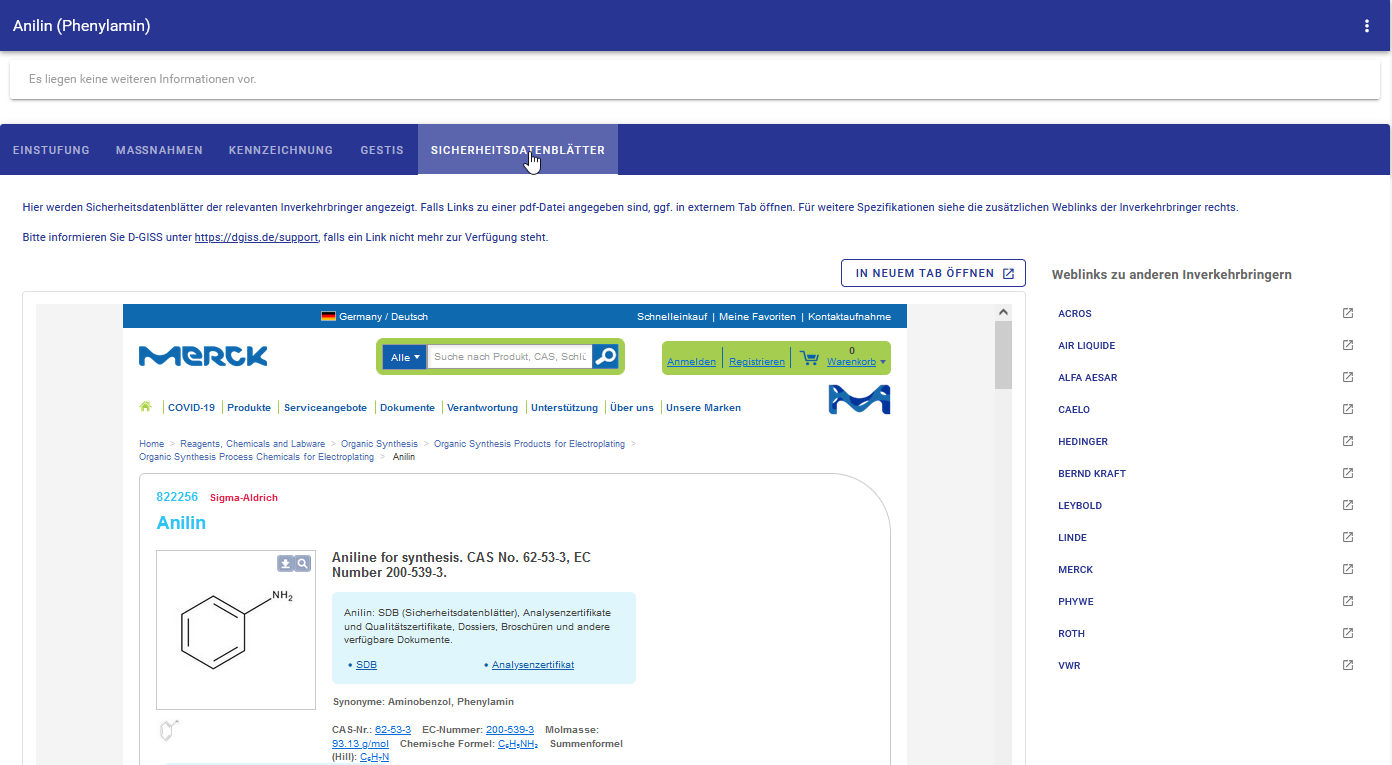Open the three-dot options menu
This screenshot has width=1392, height=765.
point(1367,26)
